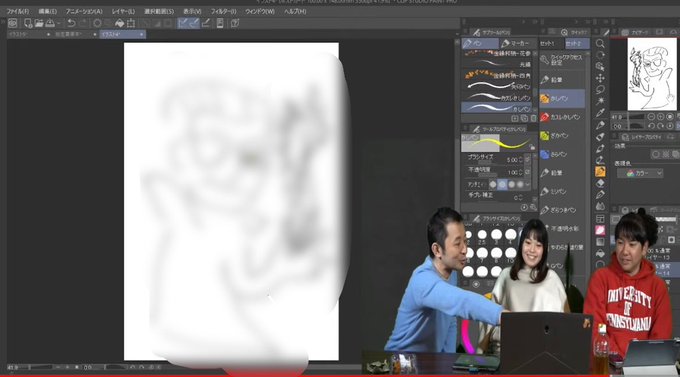Screen dimensions: 680x377
Task: Click the 不透明度 value stepper arrows
Action: point(520,172)
